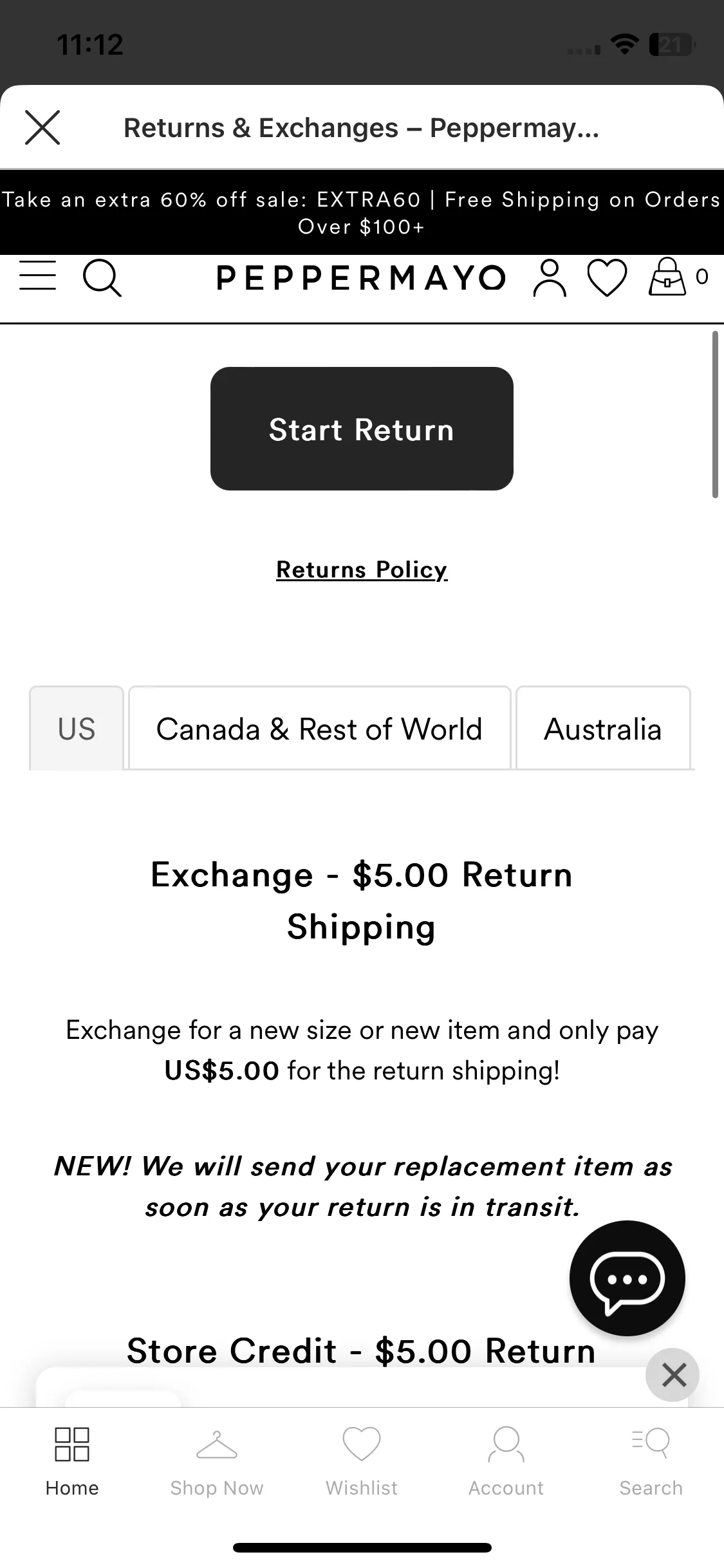Switch to Canada & Rest of World tab
This screenshot has height=1568, width=724.
point(319,728)
